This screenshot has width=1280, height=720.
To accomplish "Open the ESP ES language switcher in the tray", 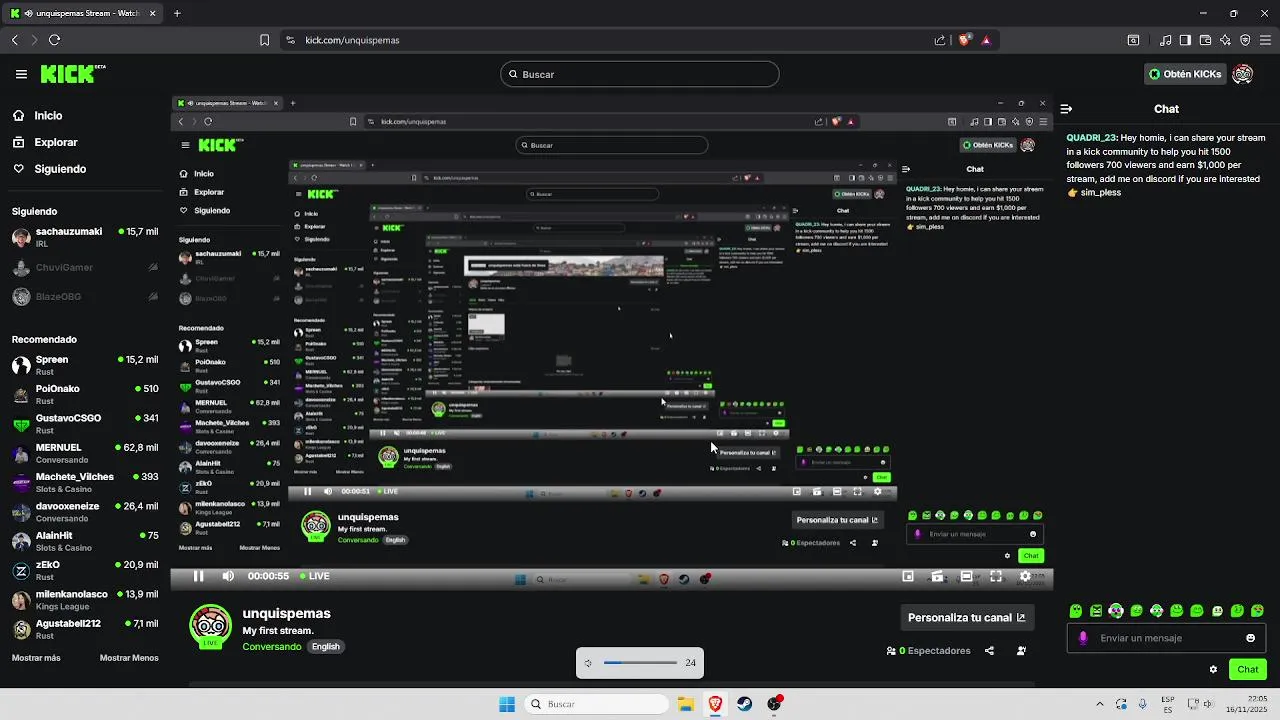I will (x=1168, y=704).
